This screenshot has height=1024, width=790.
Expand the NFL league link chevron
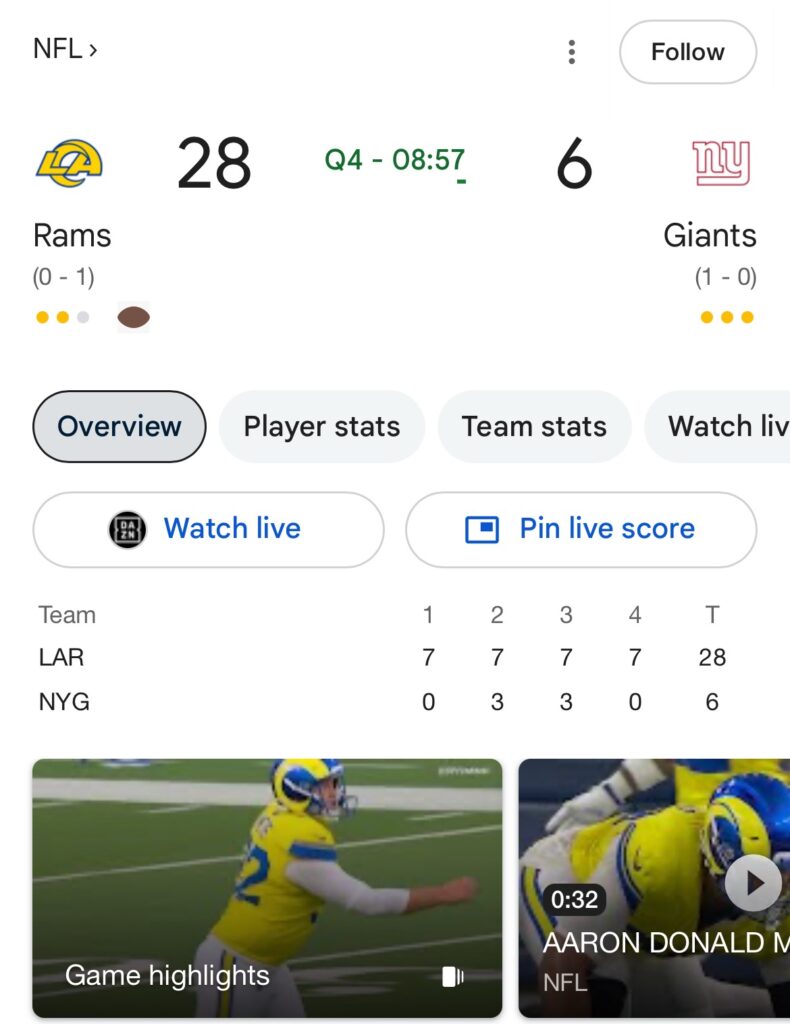point(93,50)
